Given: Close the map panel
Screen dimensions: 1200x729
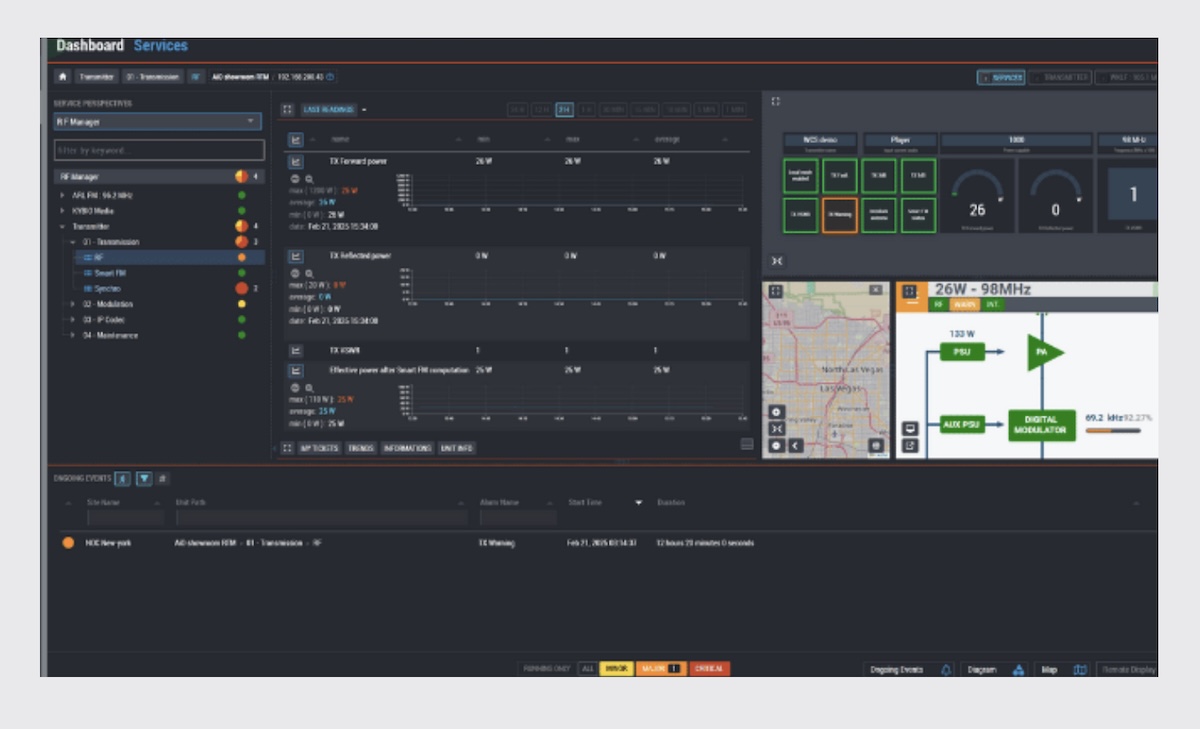Looking at the screenshot, I should tap(876, 290).
